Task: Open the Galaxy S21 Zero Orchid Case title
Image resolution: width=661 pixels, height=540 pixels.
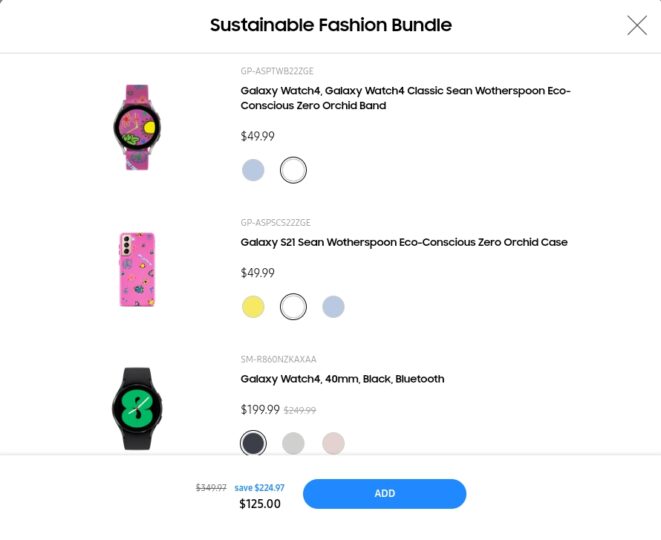Action: coord(404,242)
